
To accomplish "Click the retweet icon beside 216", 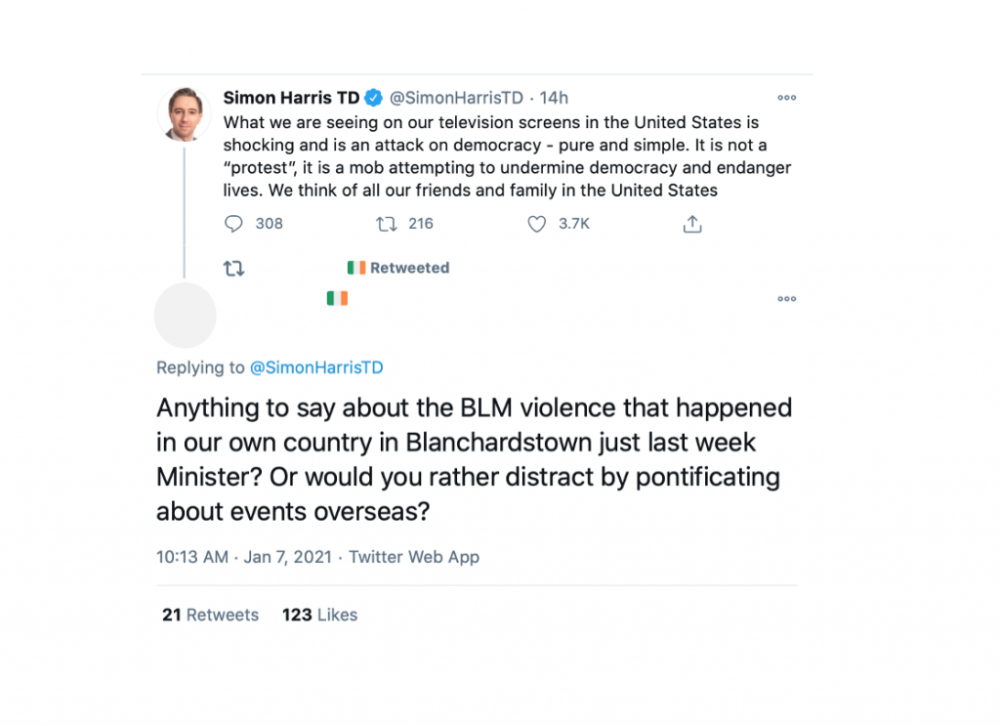I will [386, 224].
